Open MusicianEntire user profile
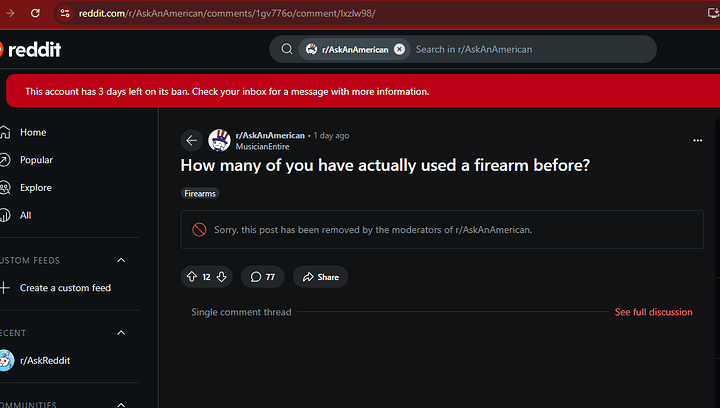Image resolution: width=720 pixels, height=408 pixels. (x=262, y=146)
